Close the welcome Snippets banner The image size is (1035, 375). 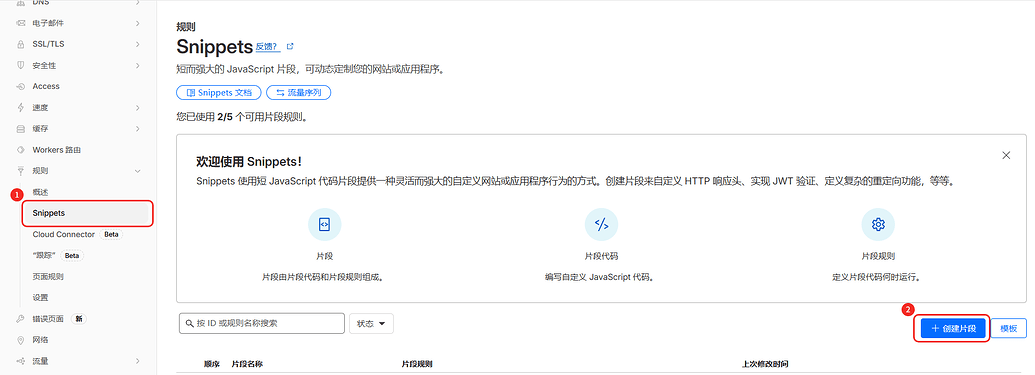pyautogui.click(x=1006, y=155)
